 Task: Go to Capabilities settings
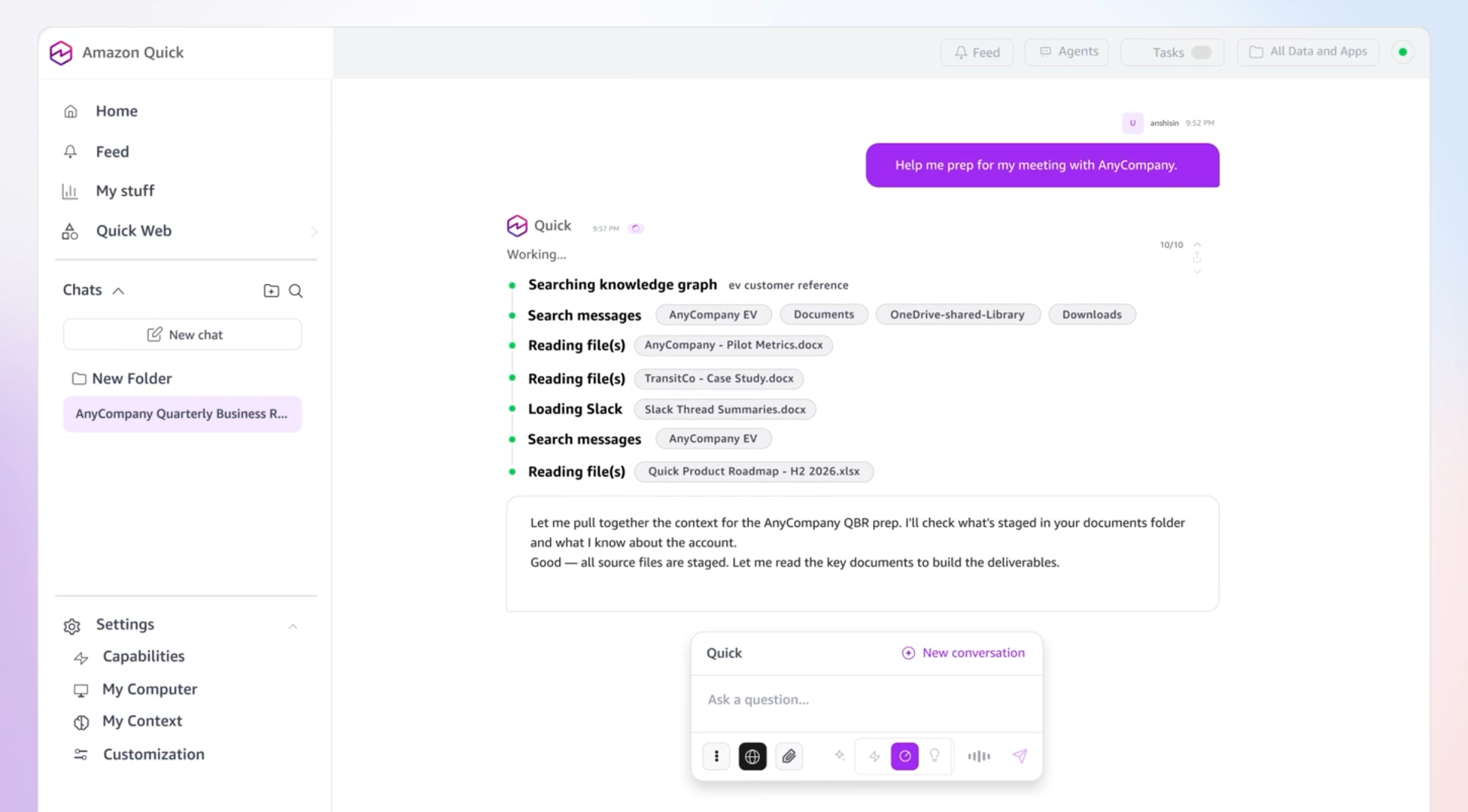tap(144, 656)
